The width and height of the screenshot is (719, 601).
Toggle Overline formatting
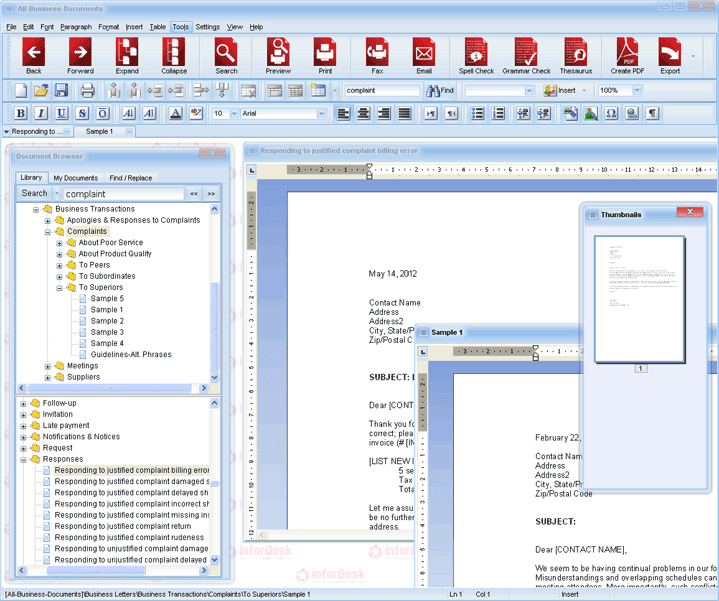103,113
